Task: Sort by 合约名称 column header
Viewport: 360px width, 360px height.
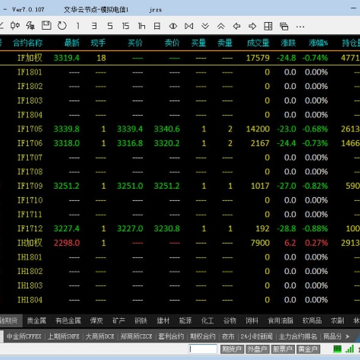Action: pos(28,43)
